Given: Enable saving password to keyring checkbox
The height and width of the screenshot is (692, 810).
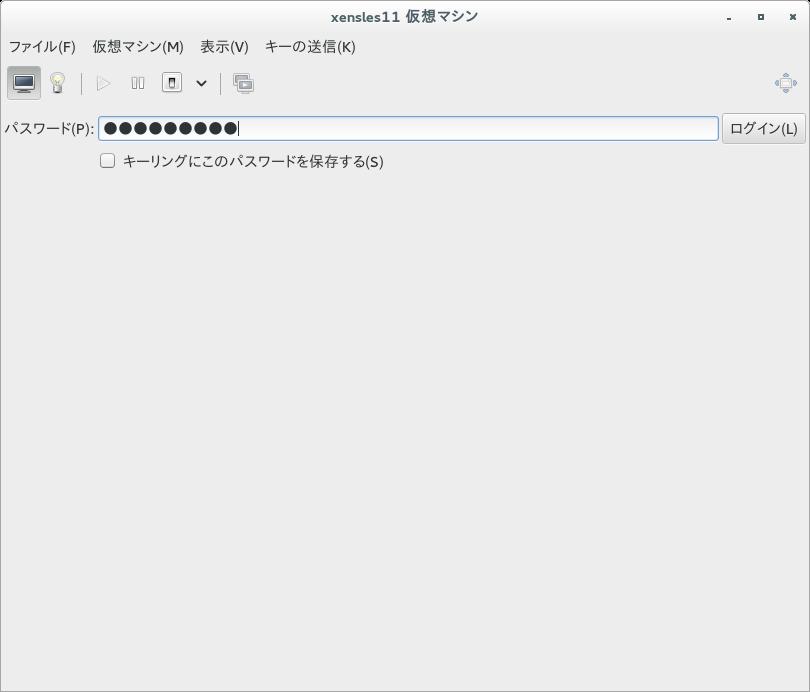Looking at the screenshot, I should [x=107, y=161].
